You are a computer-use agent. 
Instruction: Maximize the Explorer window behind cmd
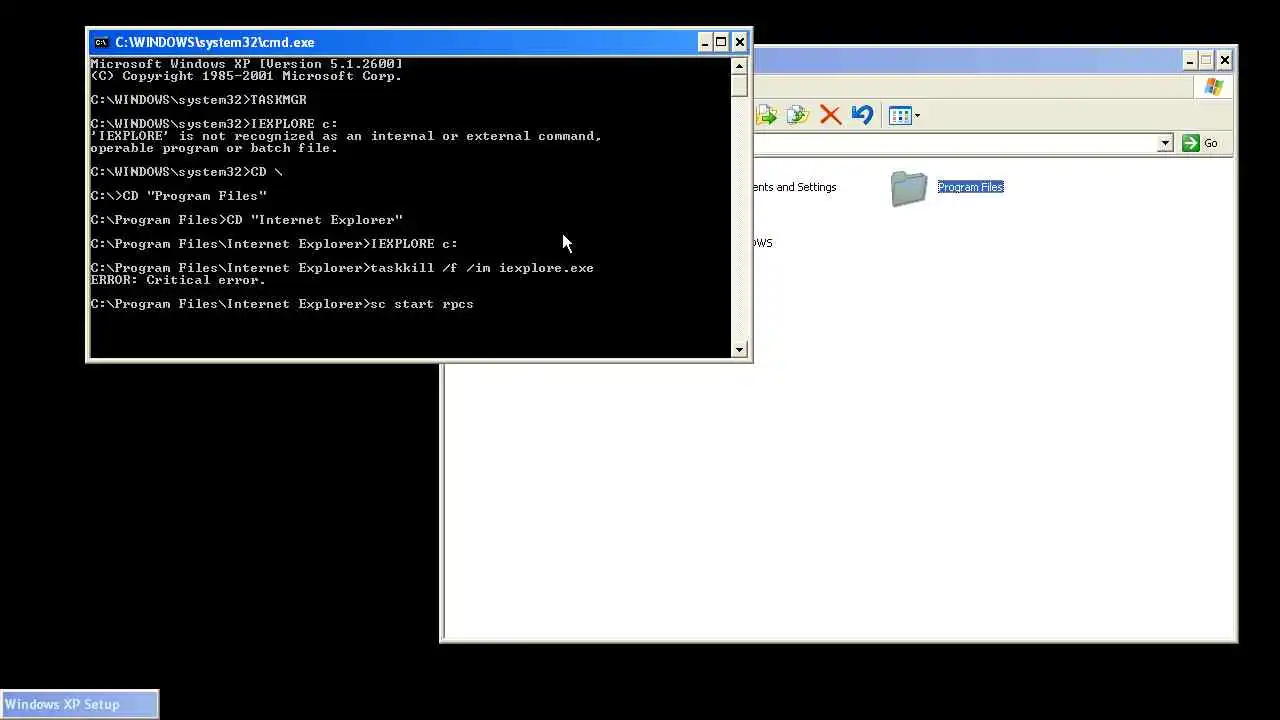point(1206,61)
